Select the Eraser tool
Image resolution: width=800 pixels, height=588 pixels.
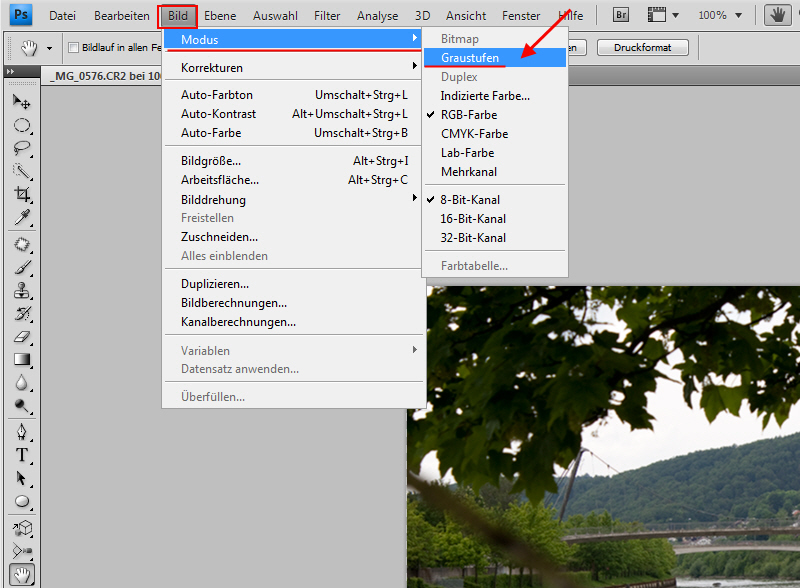point(21,337)
